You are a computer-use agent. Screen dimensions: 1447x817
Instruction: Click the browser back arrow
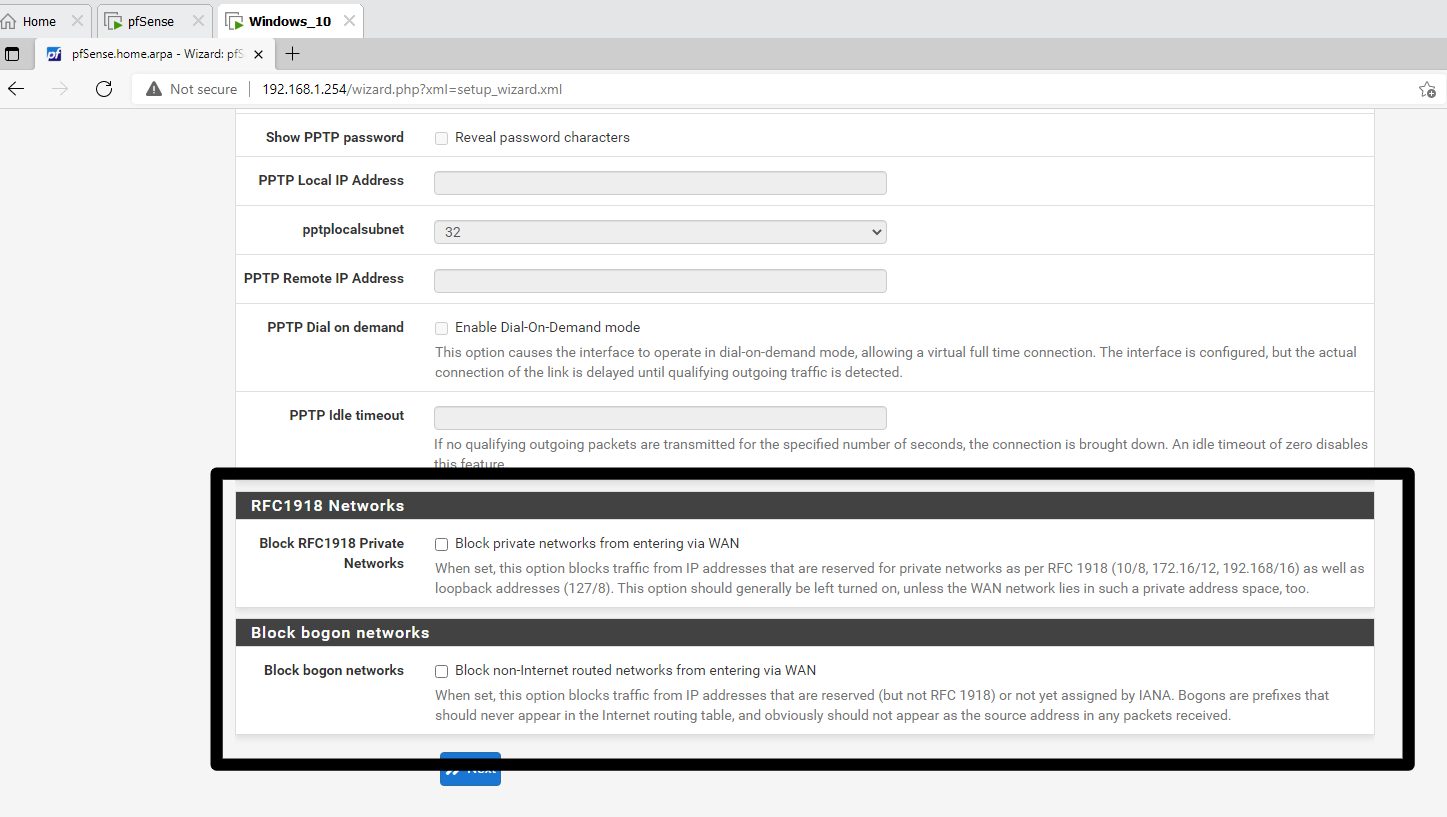16,89
